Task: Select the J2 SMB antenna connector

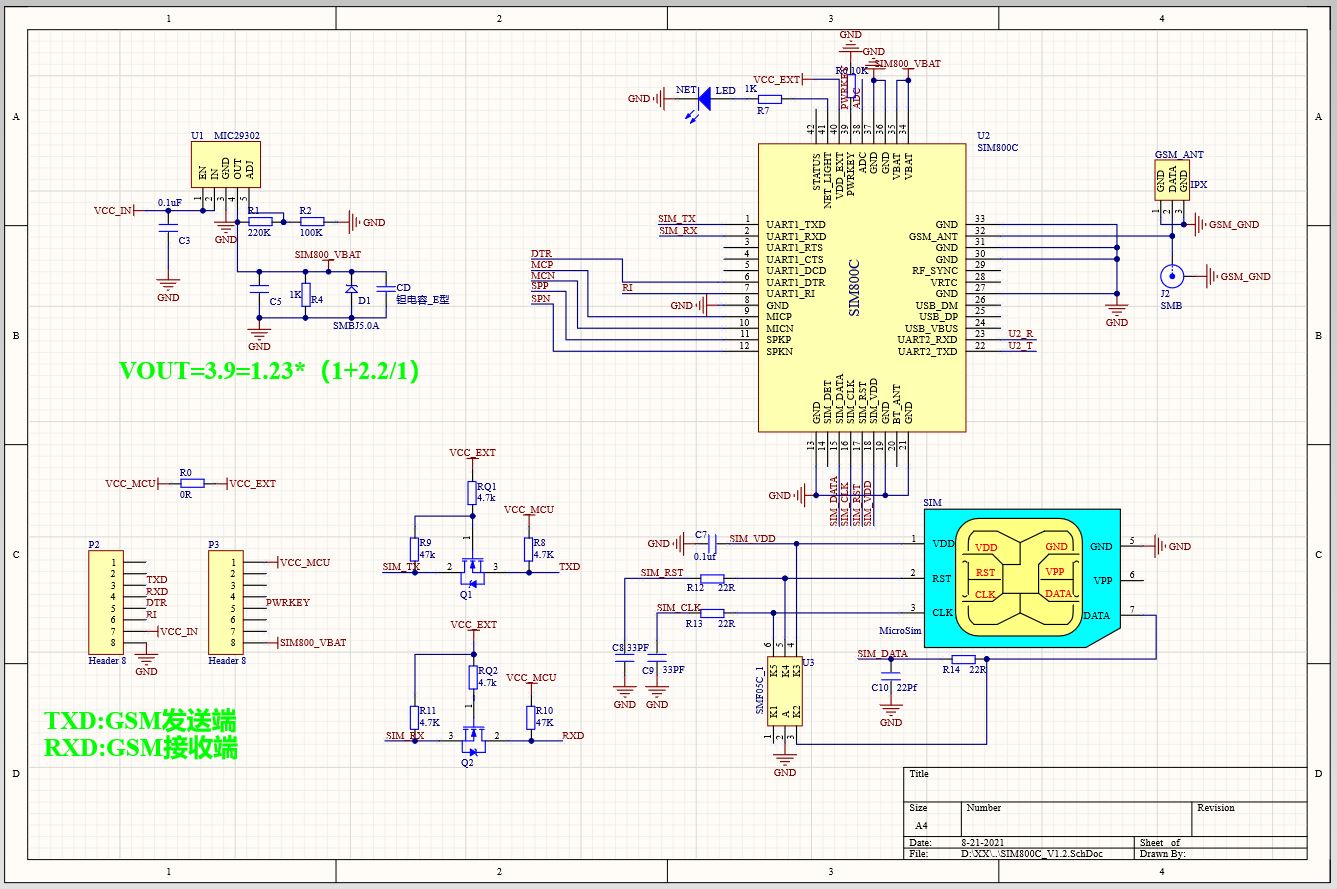Action: (x=1170, y=277)
